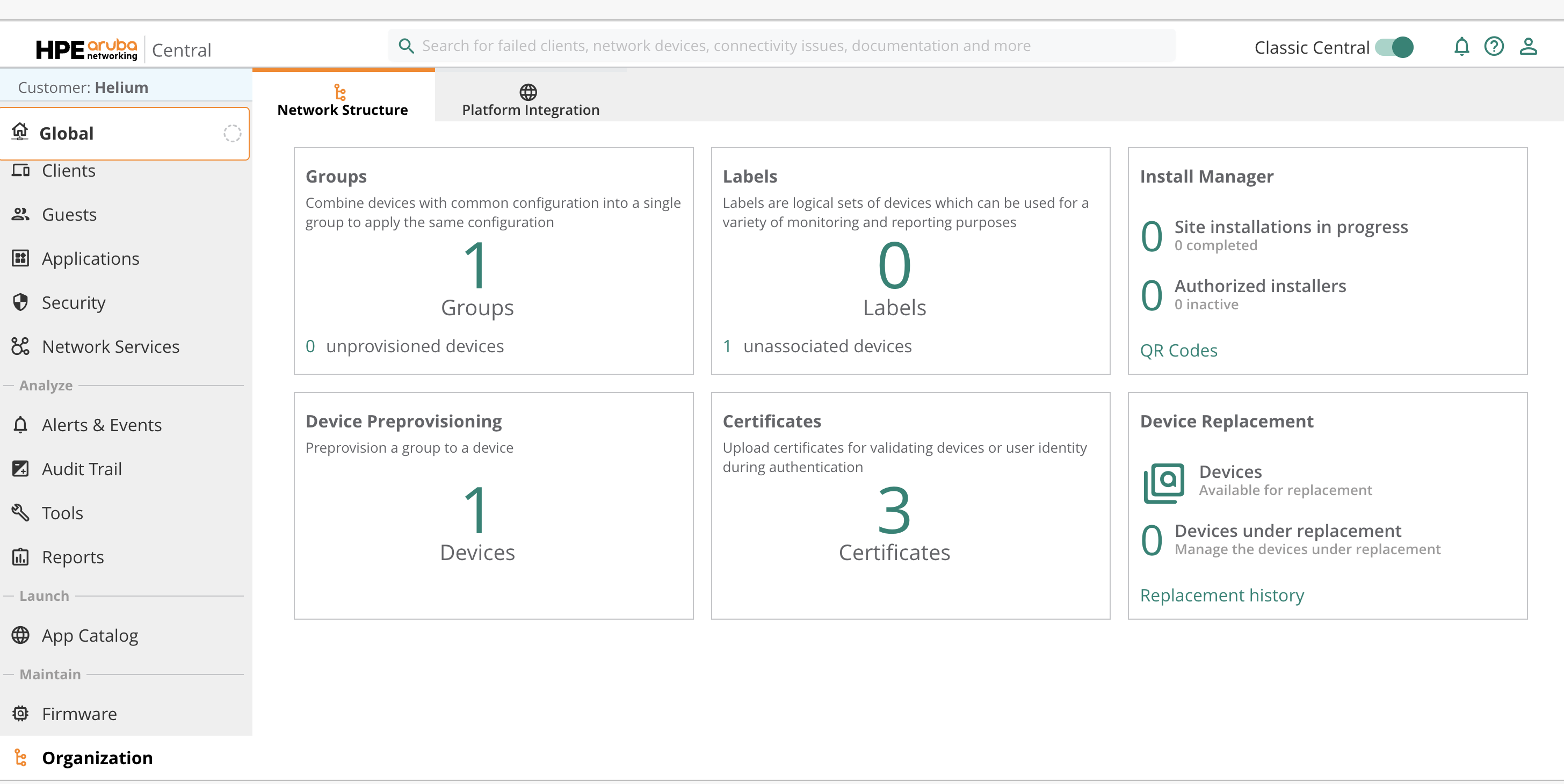1564x784 pixels.
Task: Click the Security shield icon in sidebar
Action: [x=20, y=302]
